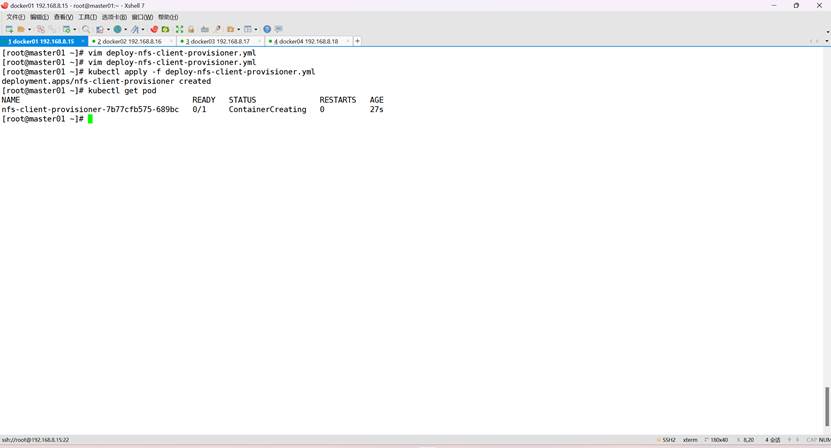Close the docker04 192.168.8.18 tab

(x=348, y=41)
